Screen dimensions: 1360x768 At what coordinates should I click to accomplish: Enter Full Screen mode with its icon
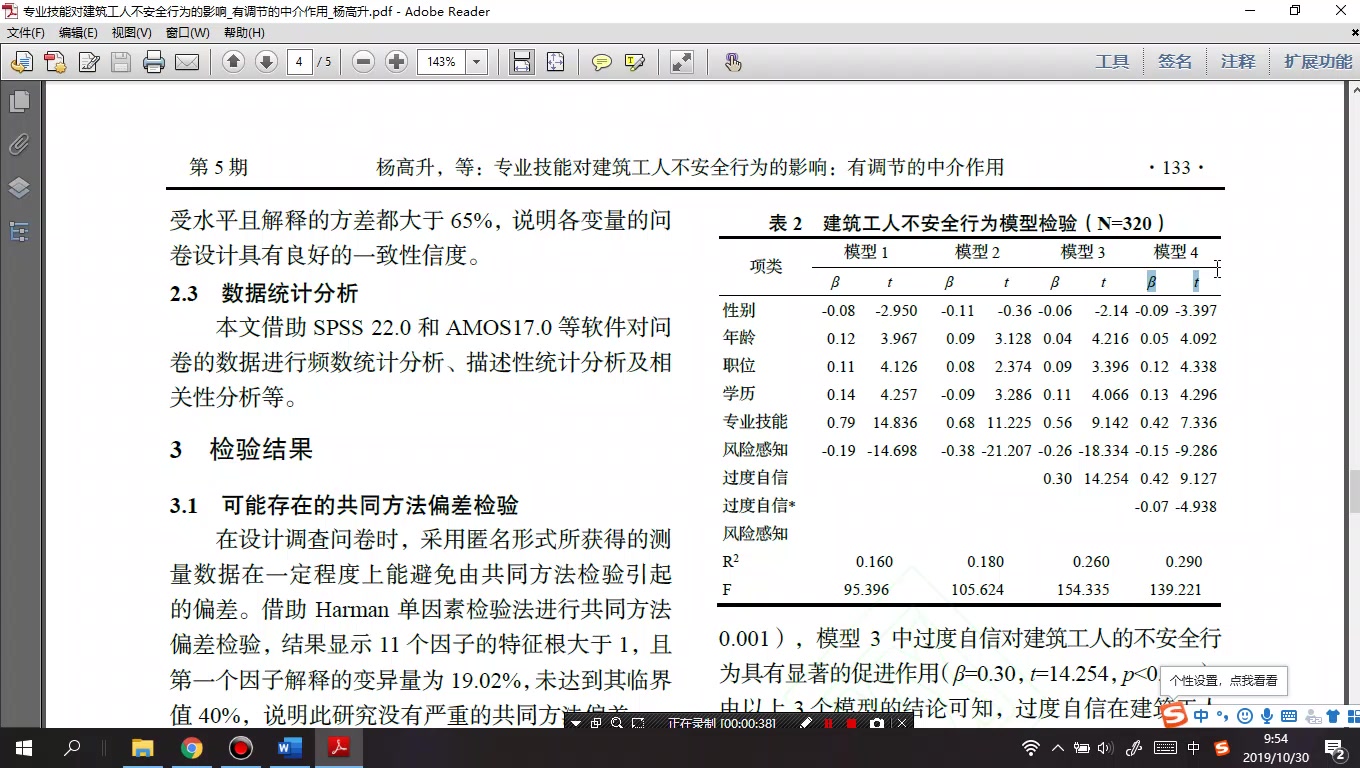coord(683,61)
